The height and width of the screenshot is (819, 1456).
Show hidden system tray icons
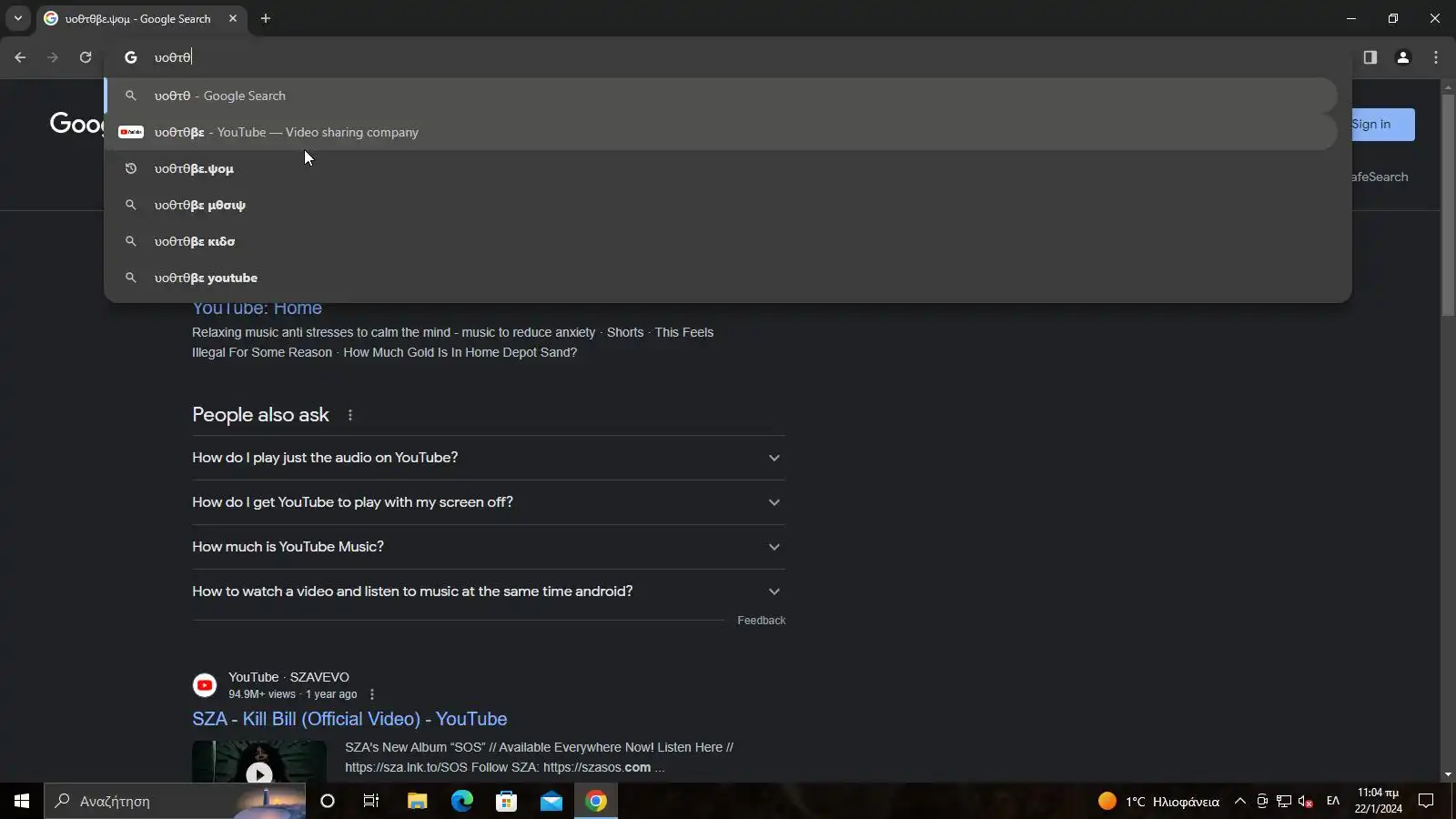pyautogui.click(x=1240, y=801)
